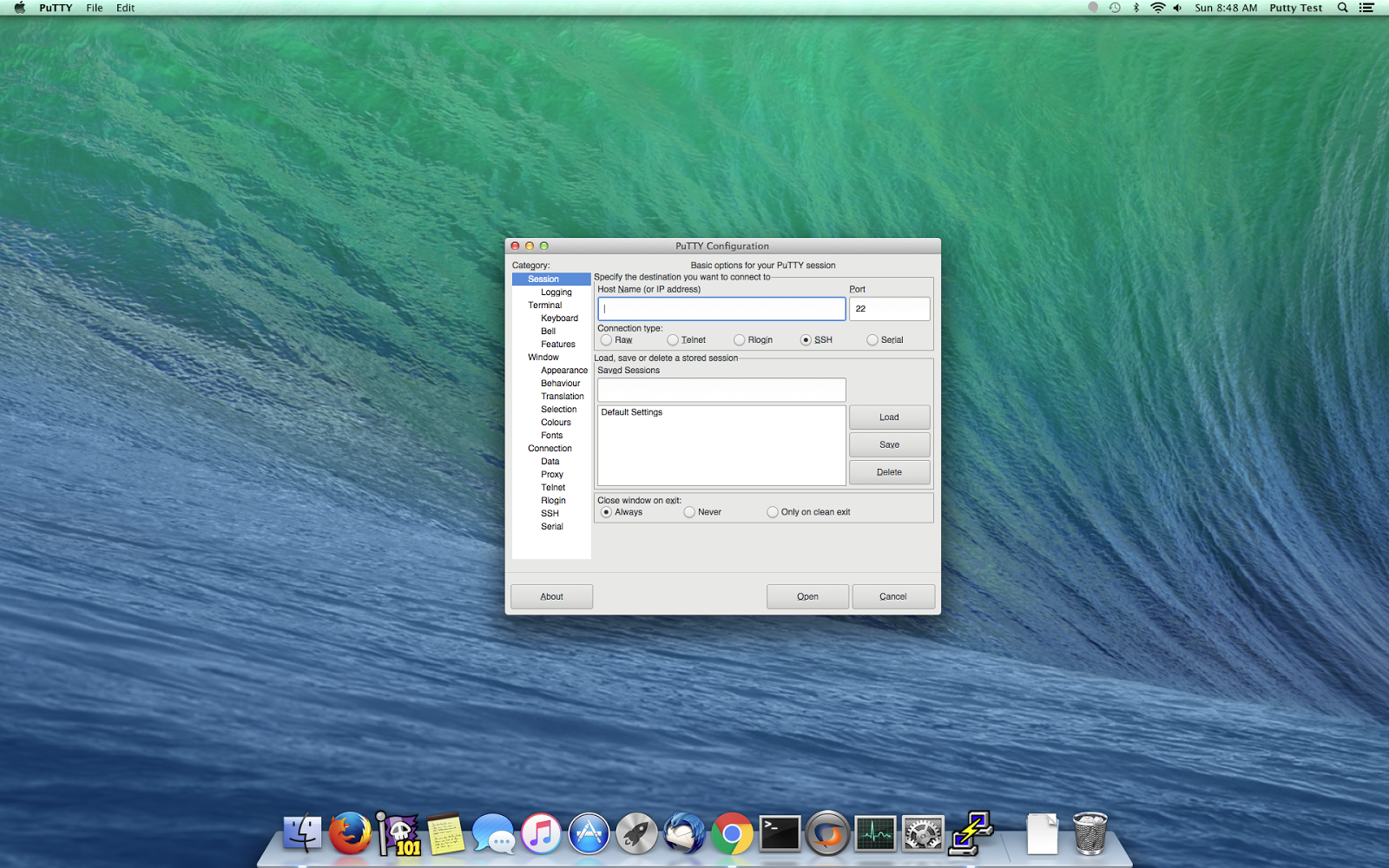Open Google Chrome from the dock
The width and height of the screenshot is (1389, 868).
[732, 834]
